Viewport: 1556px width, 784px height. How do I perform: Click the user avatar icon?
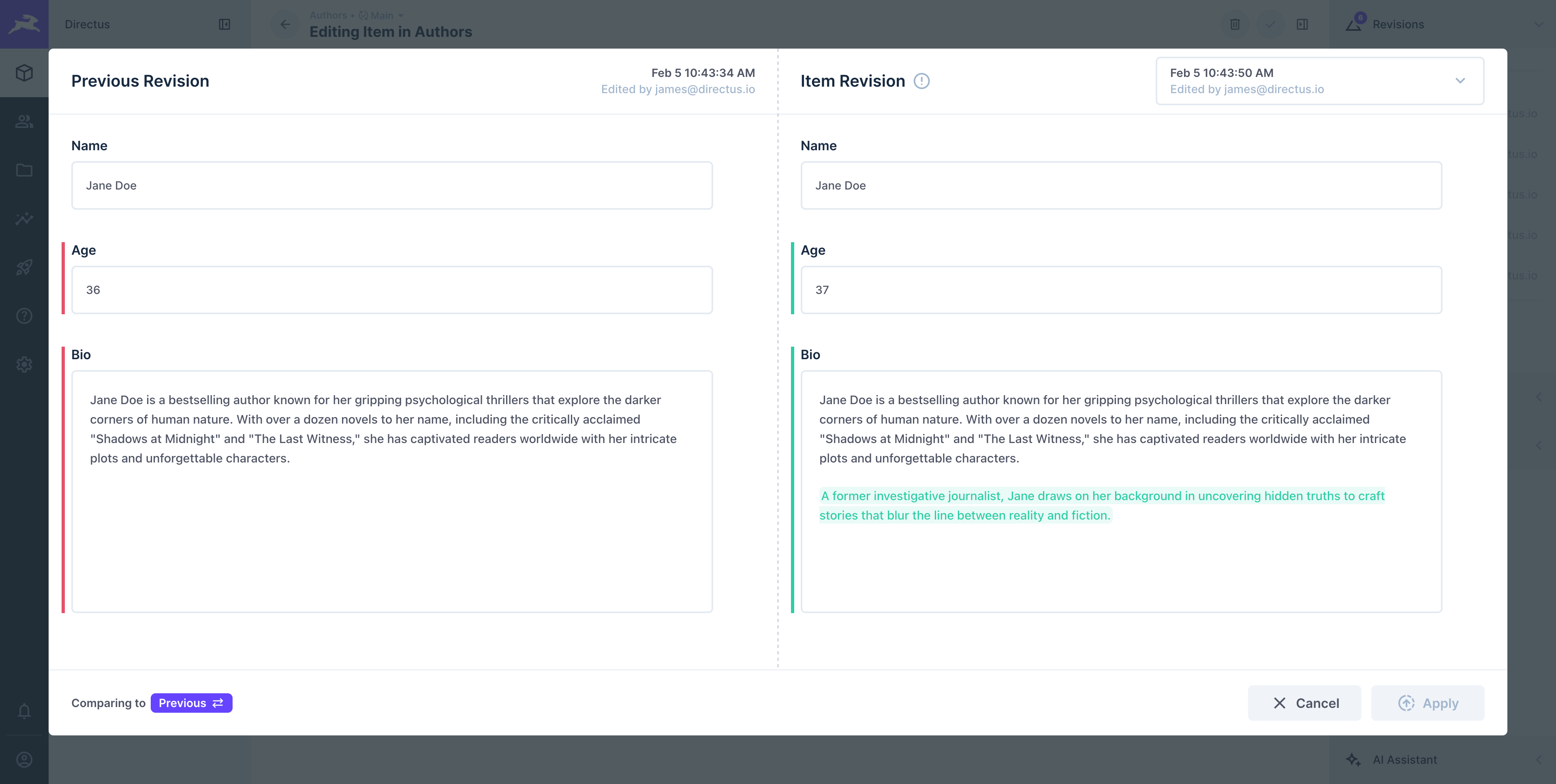[24, 759]
